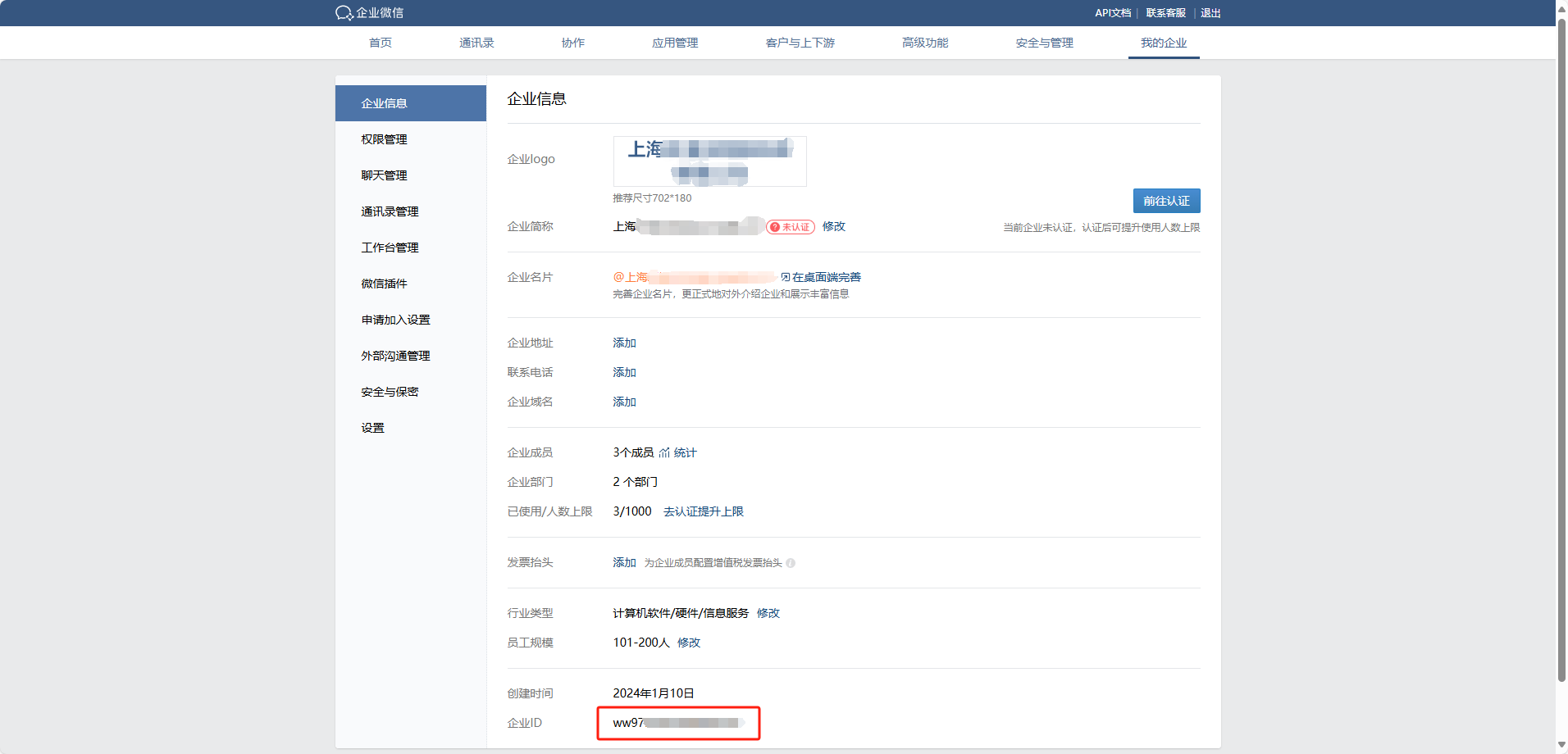Click the page vertical scrollbar
The width and height of the screenshot is (1568, 754).
(x=1561, y=328)
